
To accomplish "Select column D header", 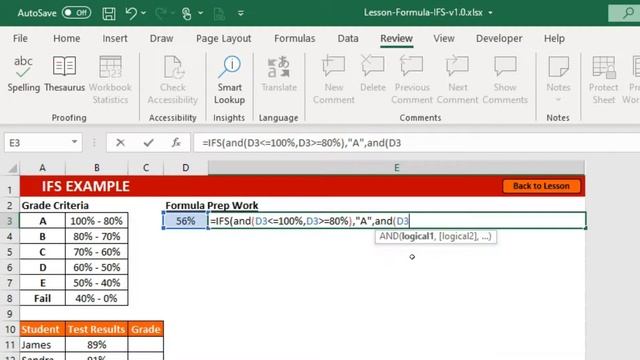I will coord(186,168).
